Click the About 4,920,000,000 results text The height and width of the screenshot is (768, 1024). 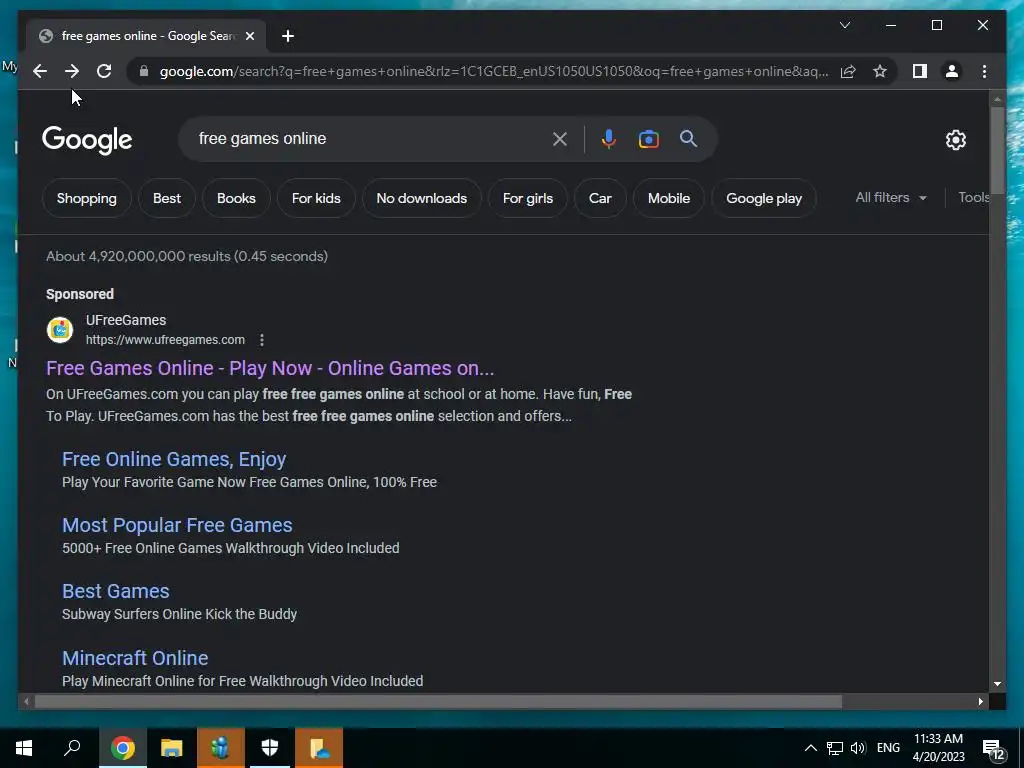click(187, 256)
